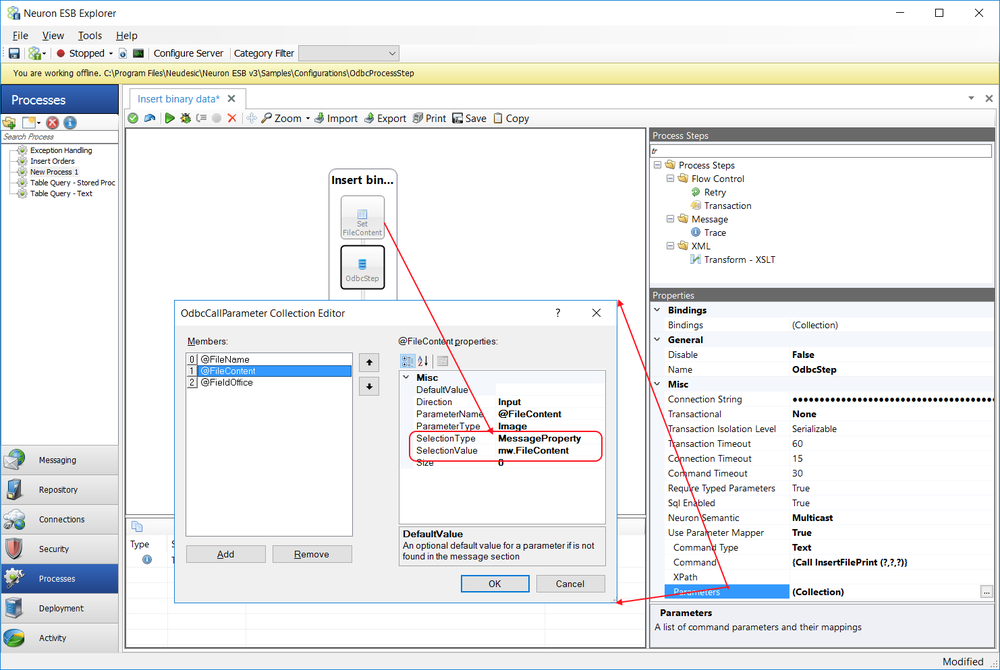The height and width of the screenshot is (670, 1000).
Task: Click the red X delete icon in designer toolbar
Action: coord(232,118)
